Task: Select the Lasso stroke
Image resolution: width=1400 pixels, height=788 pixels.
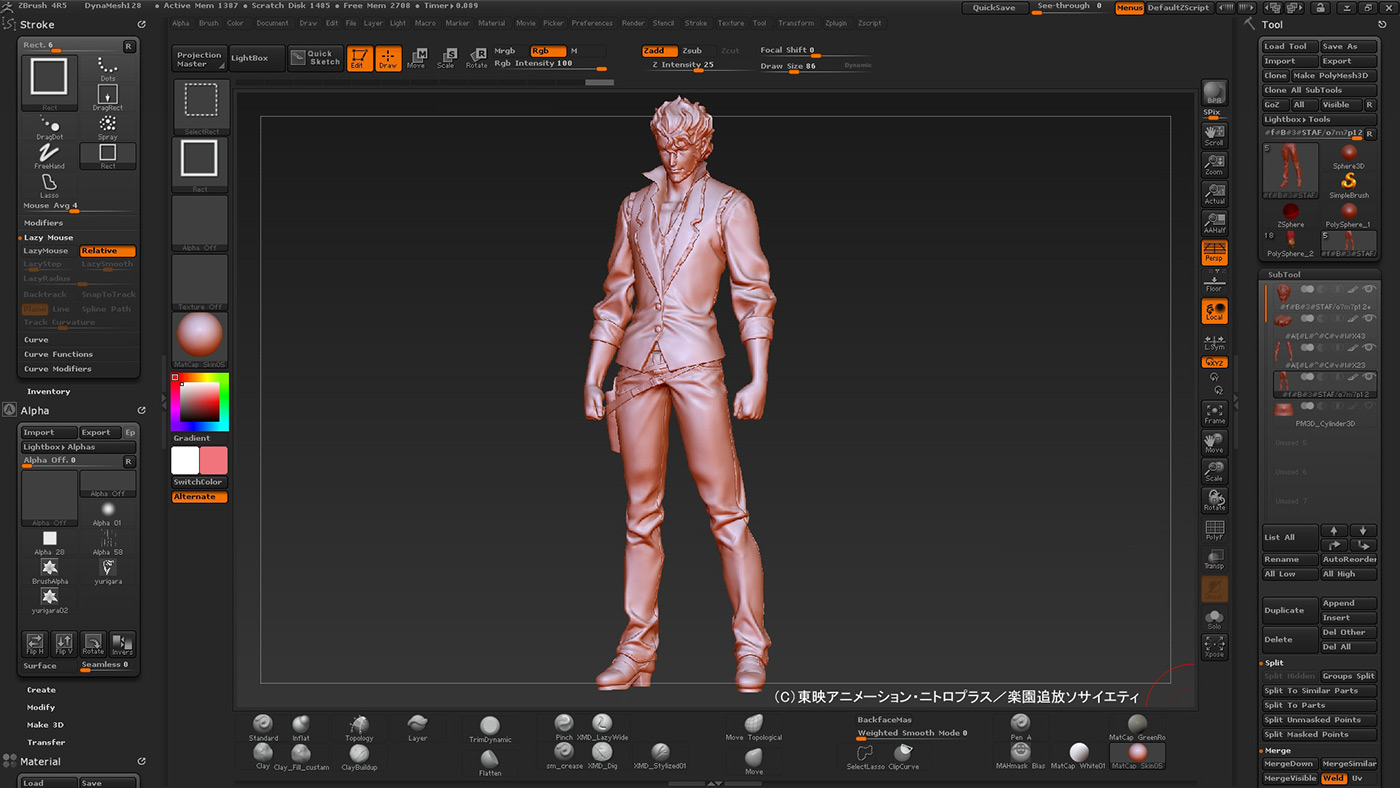Action: click(x=49, y=185)
